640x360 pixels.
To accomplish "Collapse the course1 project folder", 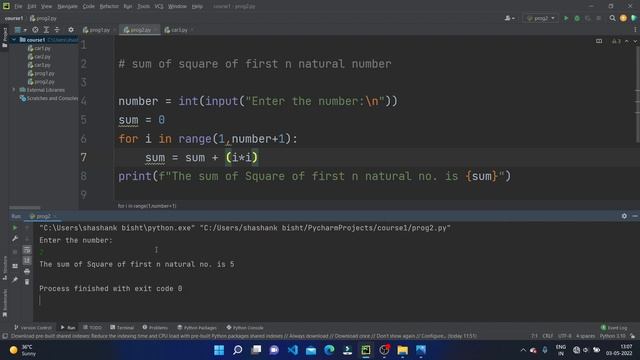I will (x=14, y=40).
